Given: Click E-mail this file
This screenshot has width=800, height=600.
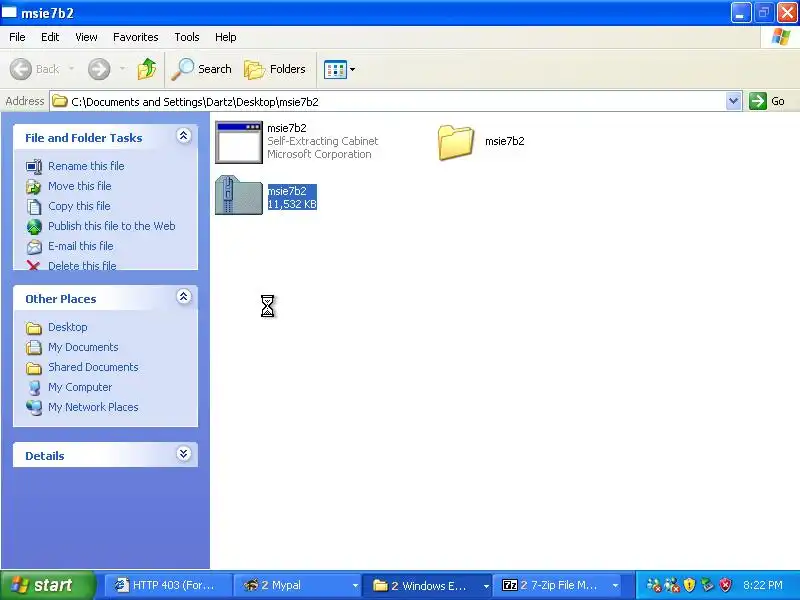Looking at the screenshot, I should pyautogui.click(x=81, y=245).
